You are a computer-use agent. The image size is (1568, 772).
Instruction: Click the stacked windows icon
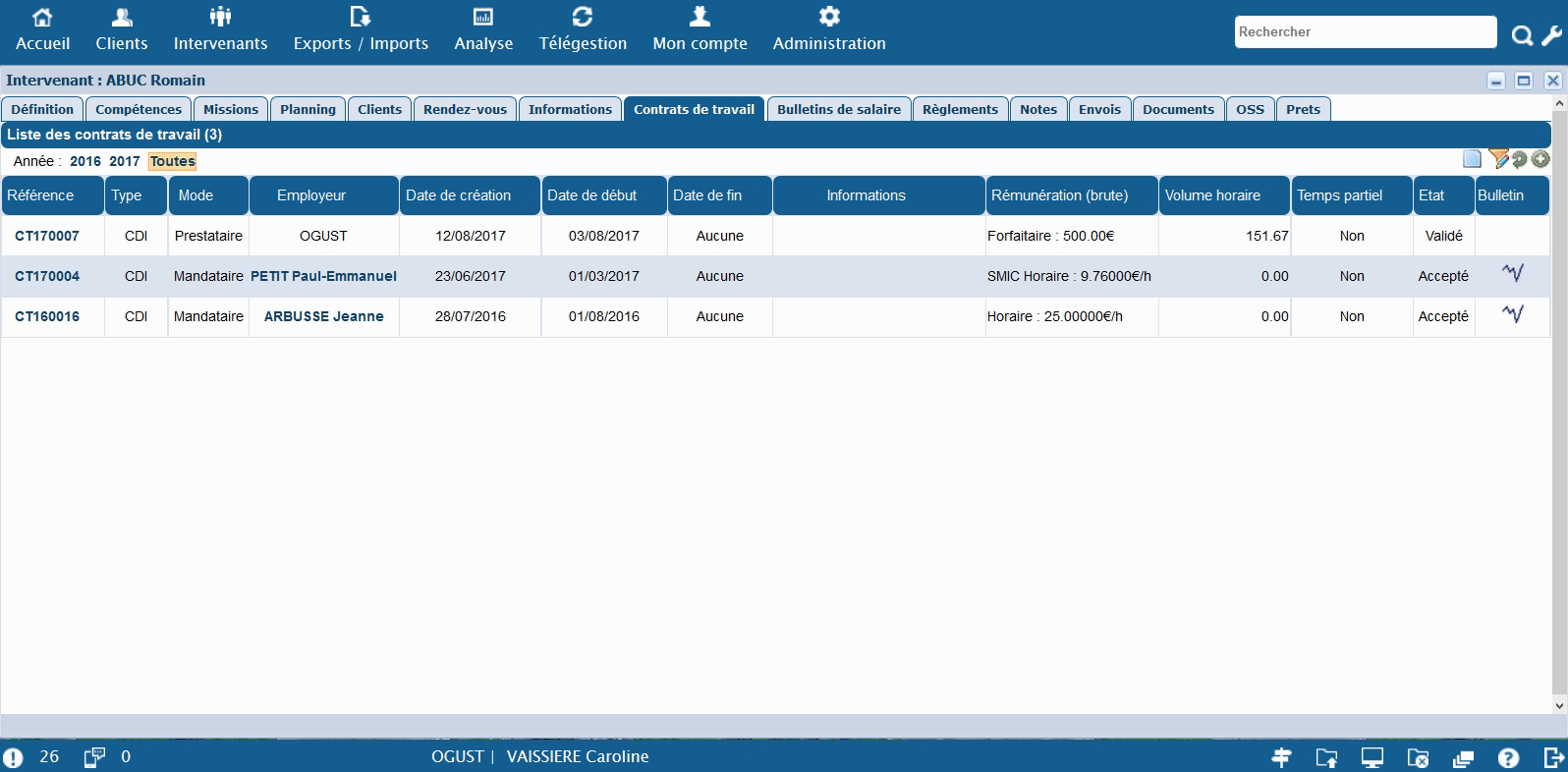tap(1463, 758)
